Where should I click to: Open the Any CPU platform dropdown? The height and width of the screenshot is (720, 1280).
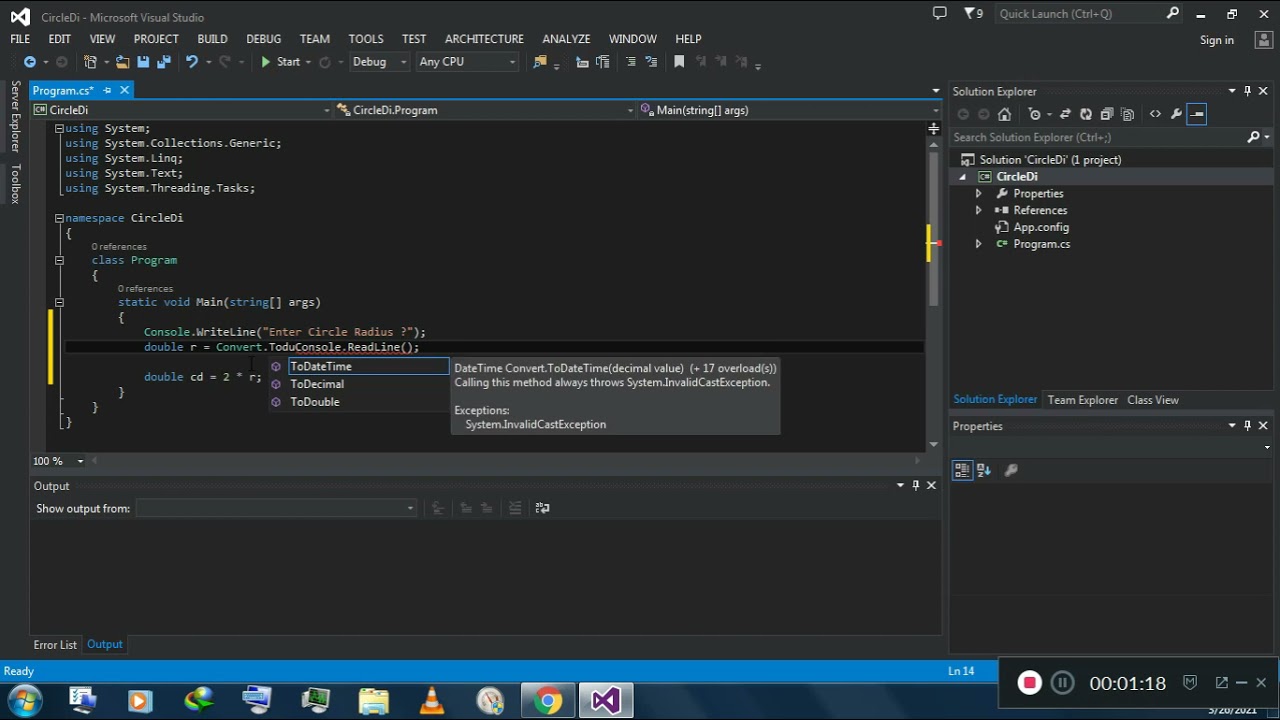pyautogui.click(x=467, y=62)
